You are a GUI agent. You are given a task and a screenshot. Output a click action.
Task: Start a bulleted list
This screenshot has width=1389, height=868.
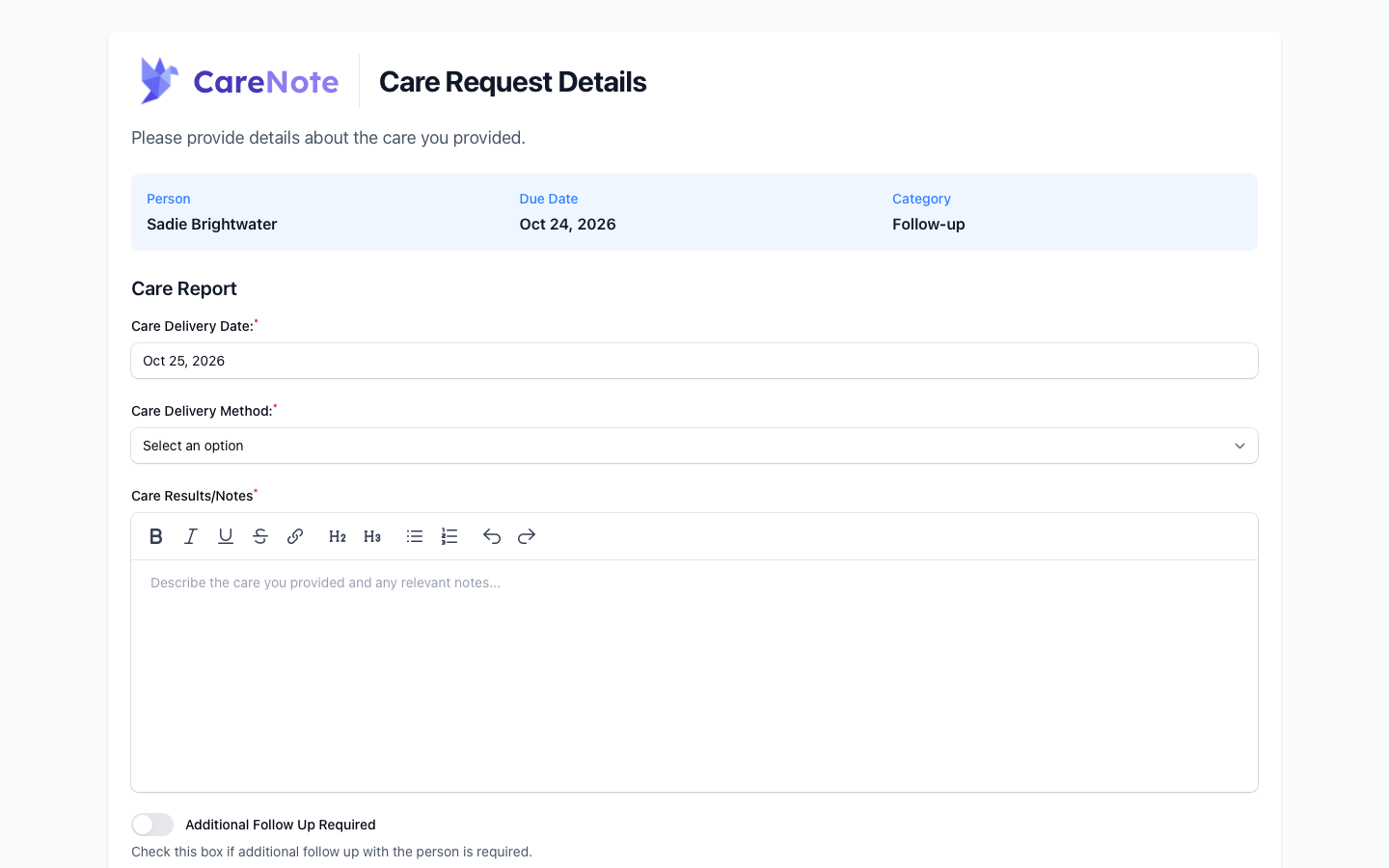tap(415, 536)
